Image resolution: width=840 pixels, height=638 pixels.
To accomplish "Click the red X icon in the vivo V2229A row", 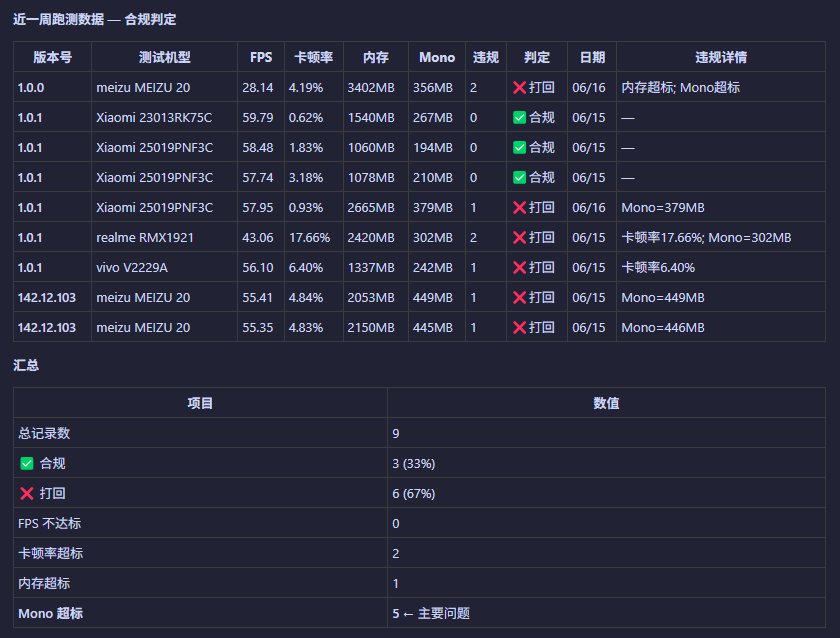I will point(519,267).
